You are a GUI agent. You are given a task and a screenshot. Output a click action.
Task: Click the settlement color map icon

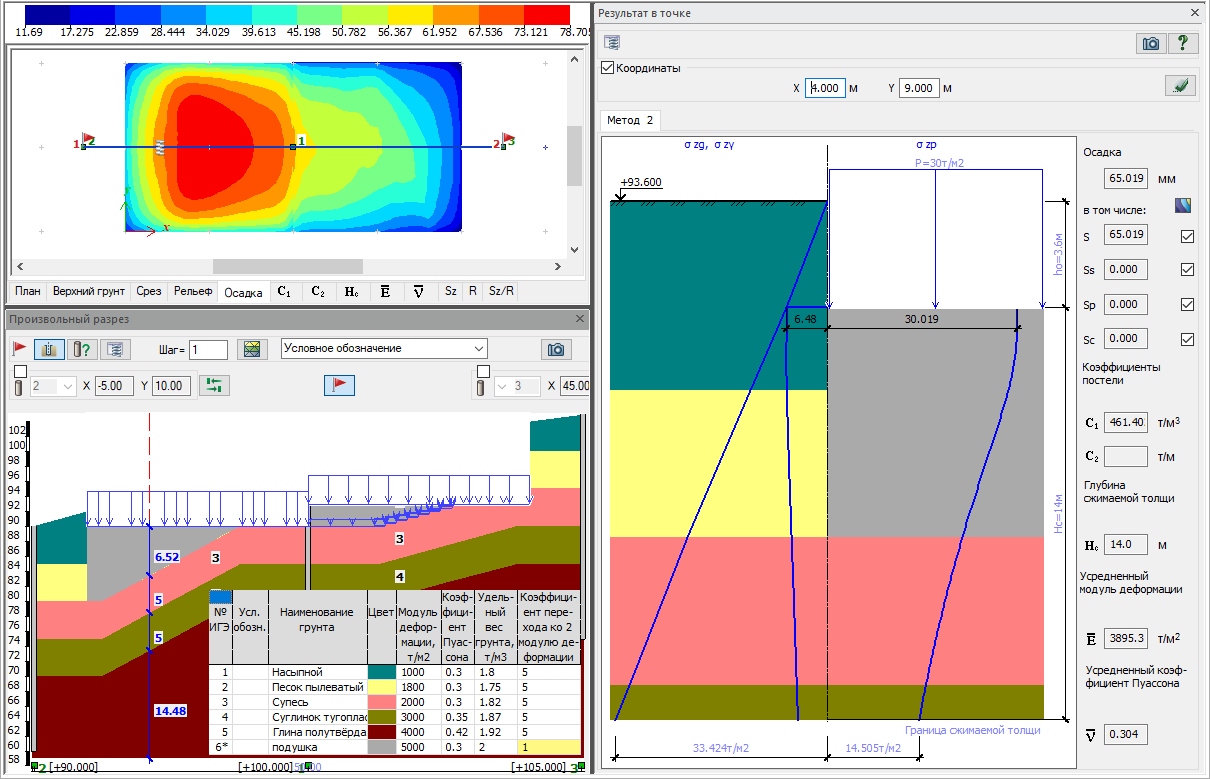(1184, 206)
